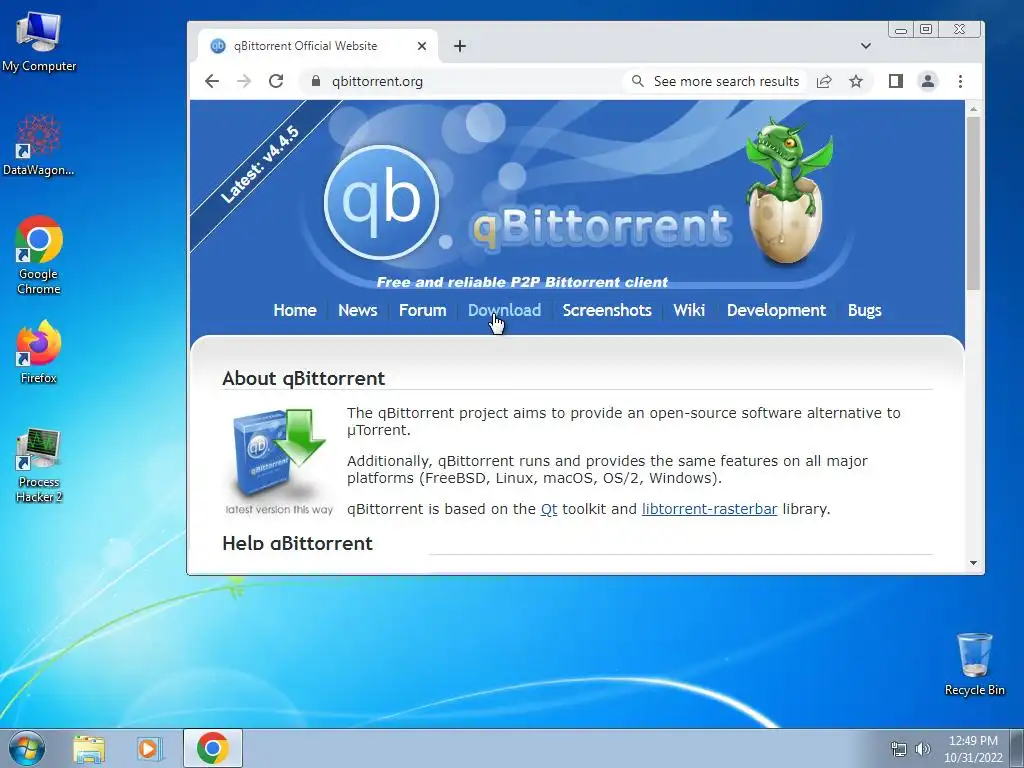Open the network tray icon
The image size is (1024, 768).
pos(899,749)
